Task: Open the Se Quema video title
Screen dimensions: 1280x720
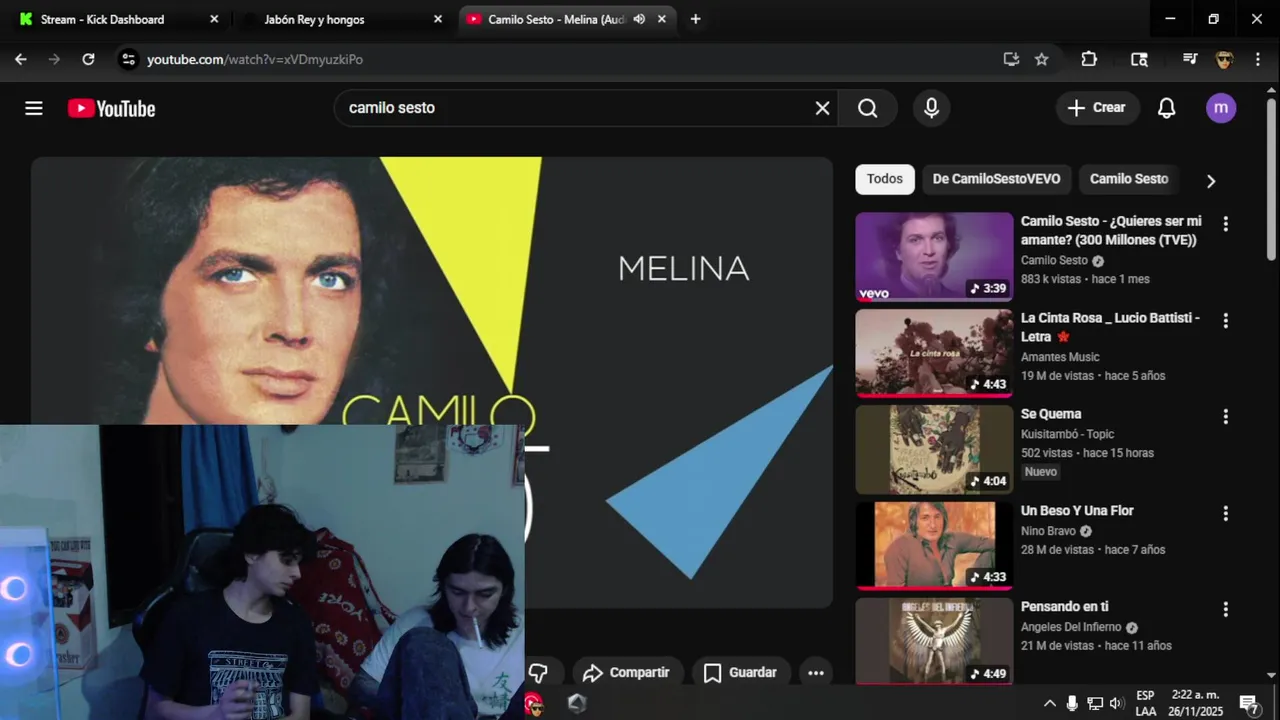Action: tap(1051, 414)
